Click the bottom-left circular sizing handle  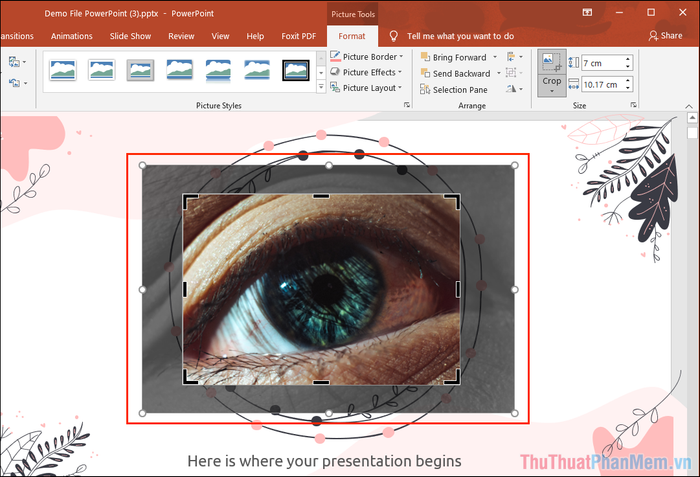point(142,413)
